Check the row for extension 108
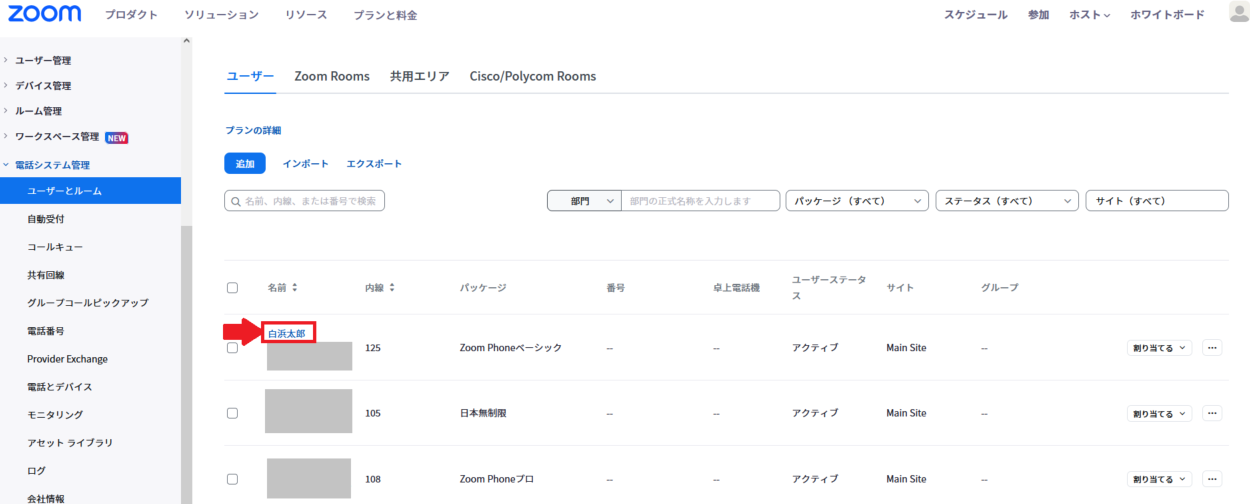 pos(232,479)
